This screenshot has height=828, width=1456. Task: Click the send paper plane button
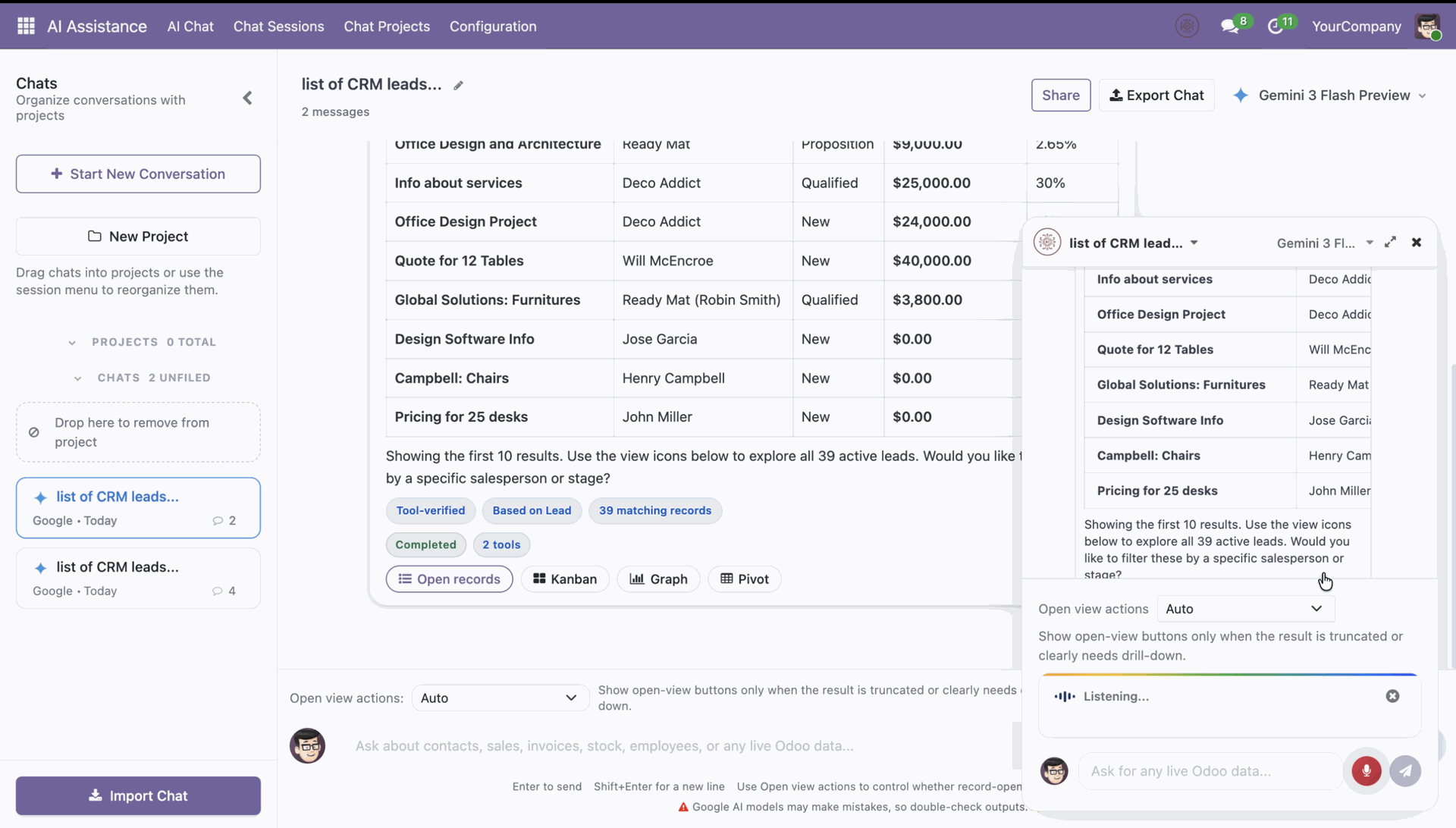pos(1405,771)
